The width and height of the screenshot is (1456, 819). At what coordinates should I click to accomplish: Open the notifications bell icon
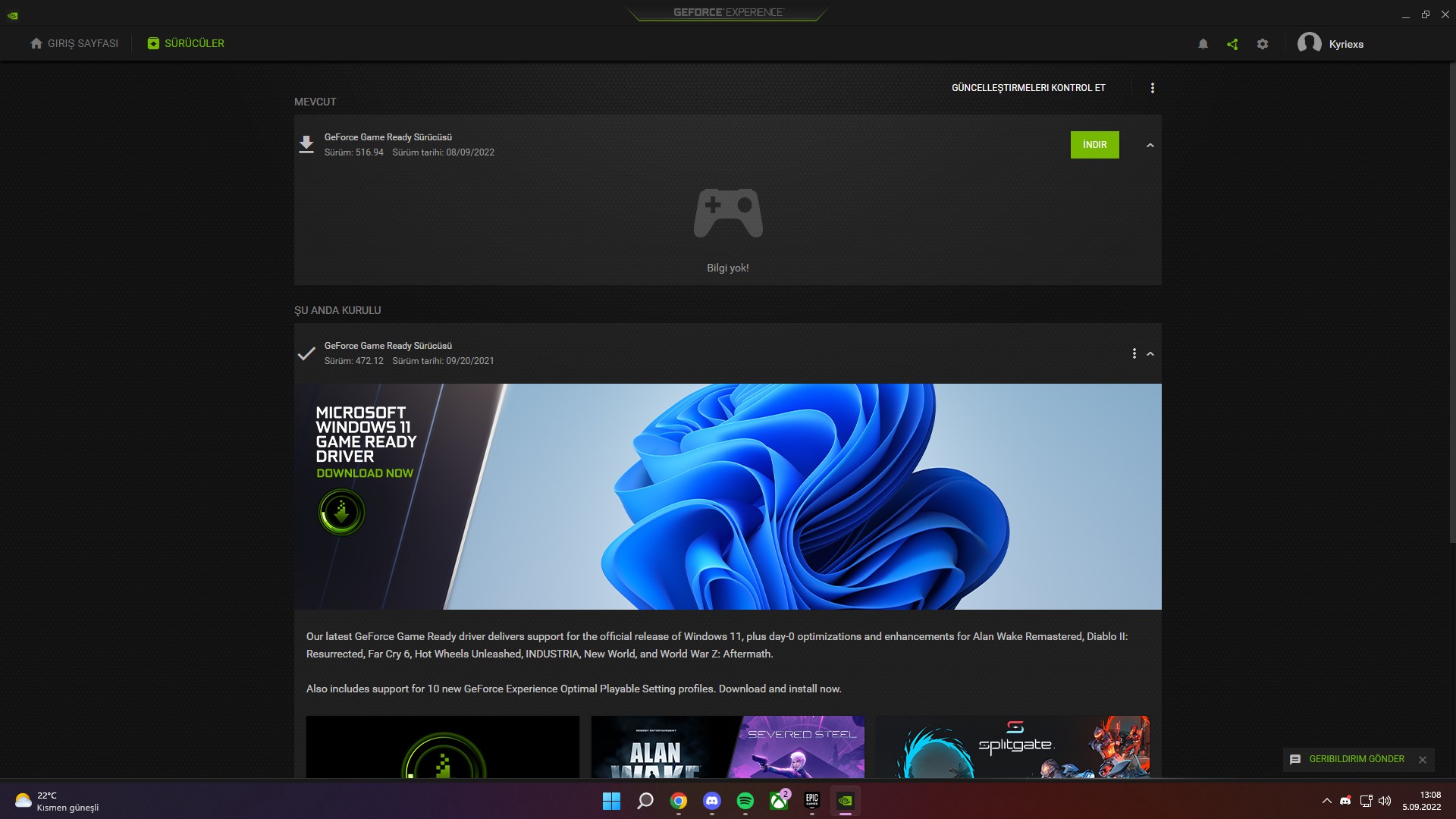click(1203, 44)
